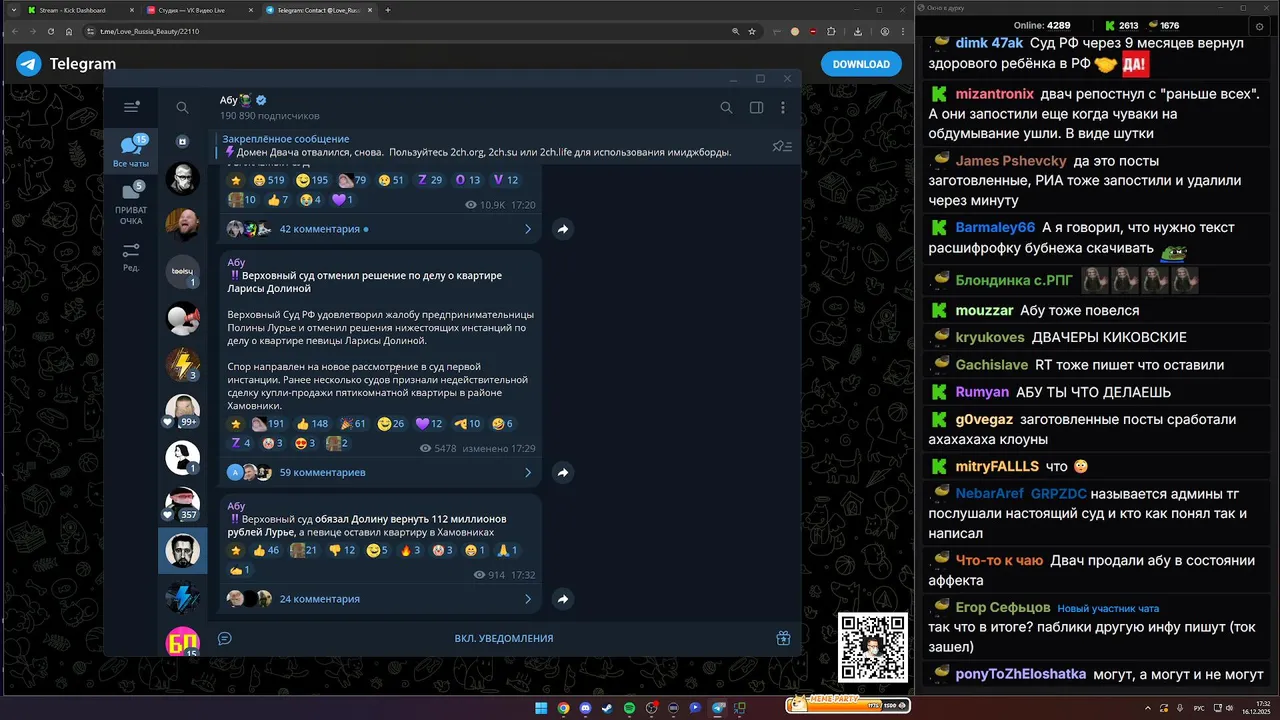
Task: Bookmark this page with star icon
Action: point(752,31)
